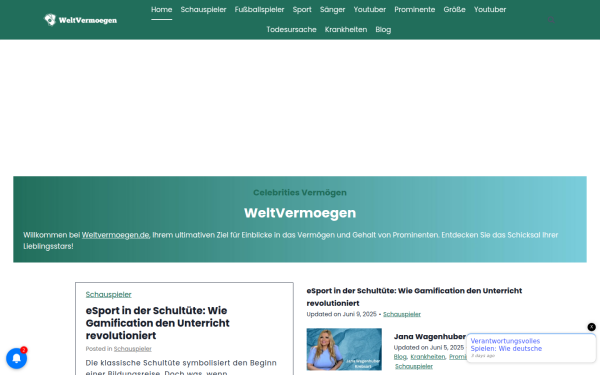The width and height of the screenshot is (600, 375).
Task: Click the 'Updated on Juni 5, 2025' date text
Action: coord(429,347)
